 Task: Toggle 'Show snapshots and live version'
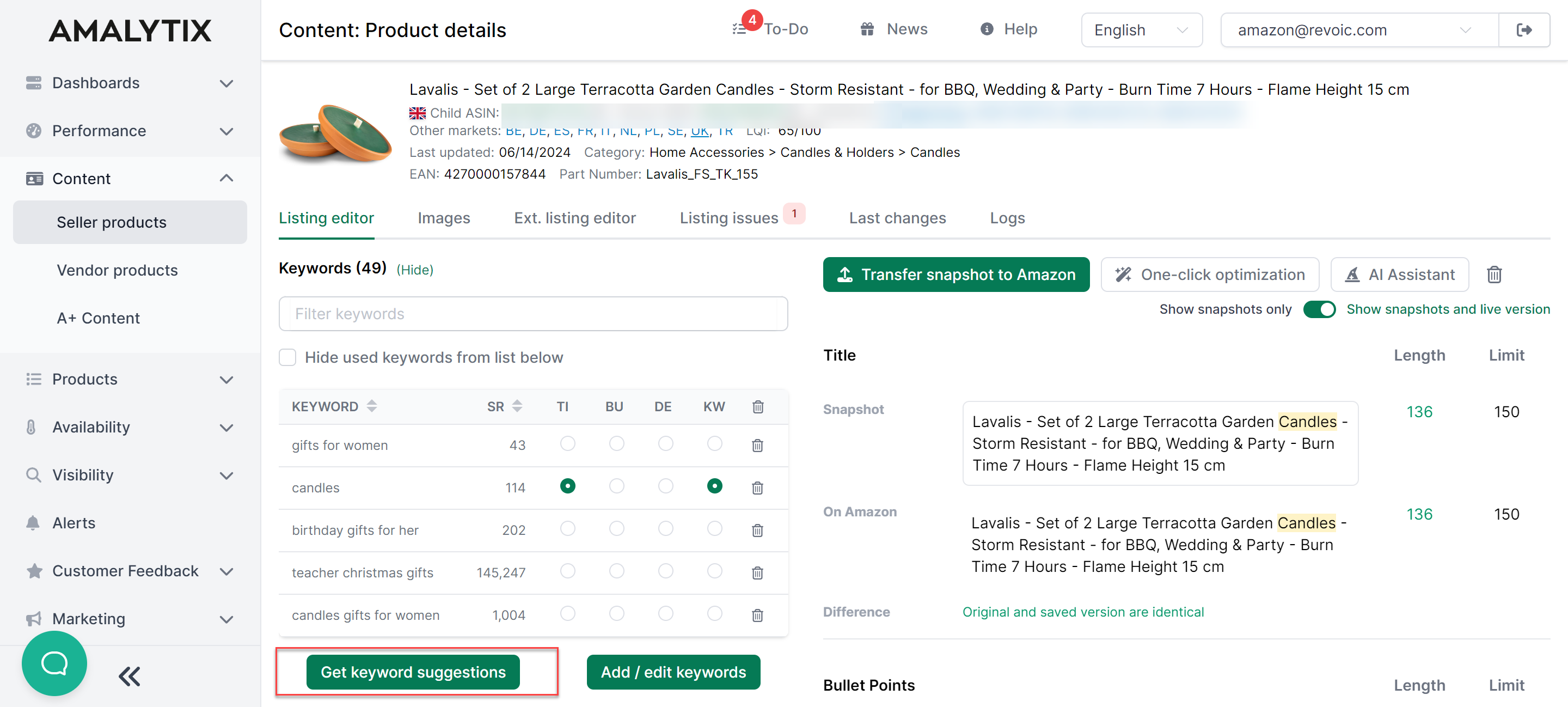1320,309
